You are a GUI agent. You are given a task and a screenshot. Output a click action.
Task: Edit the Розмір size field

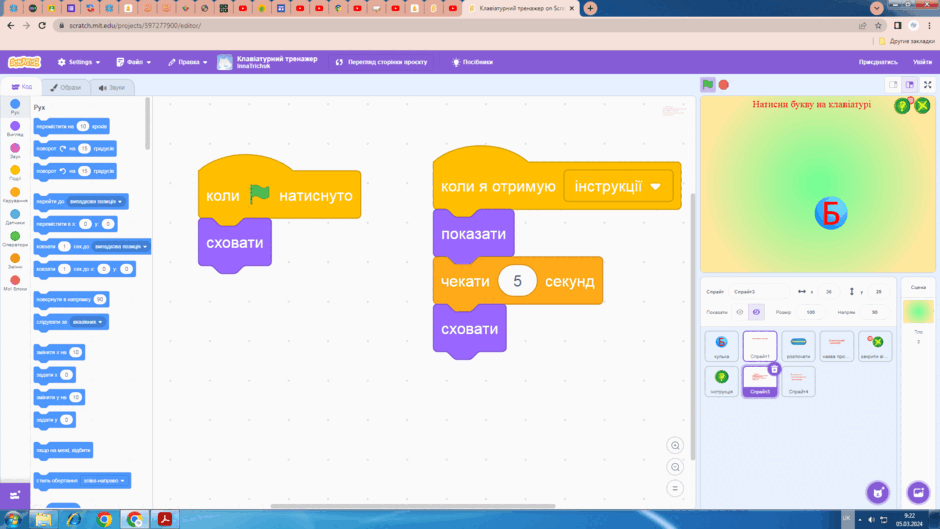pyautogui.click(x=811, y=312)
